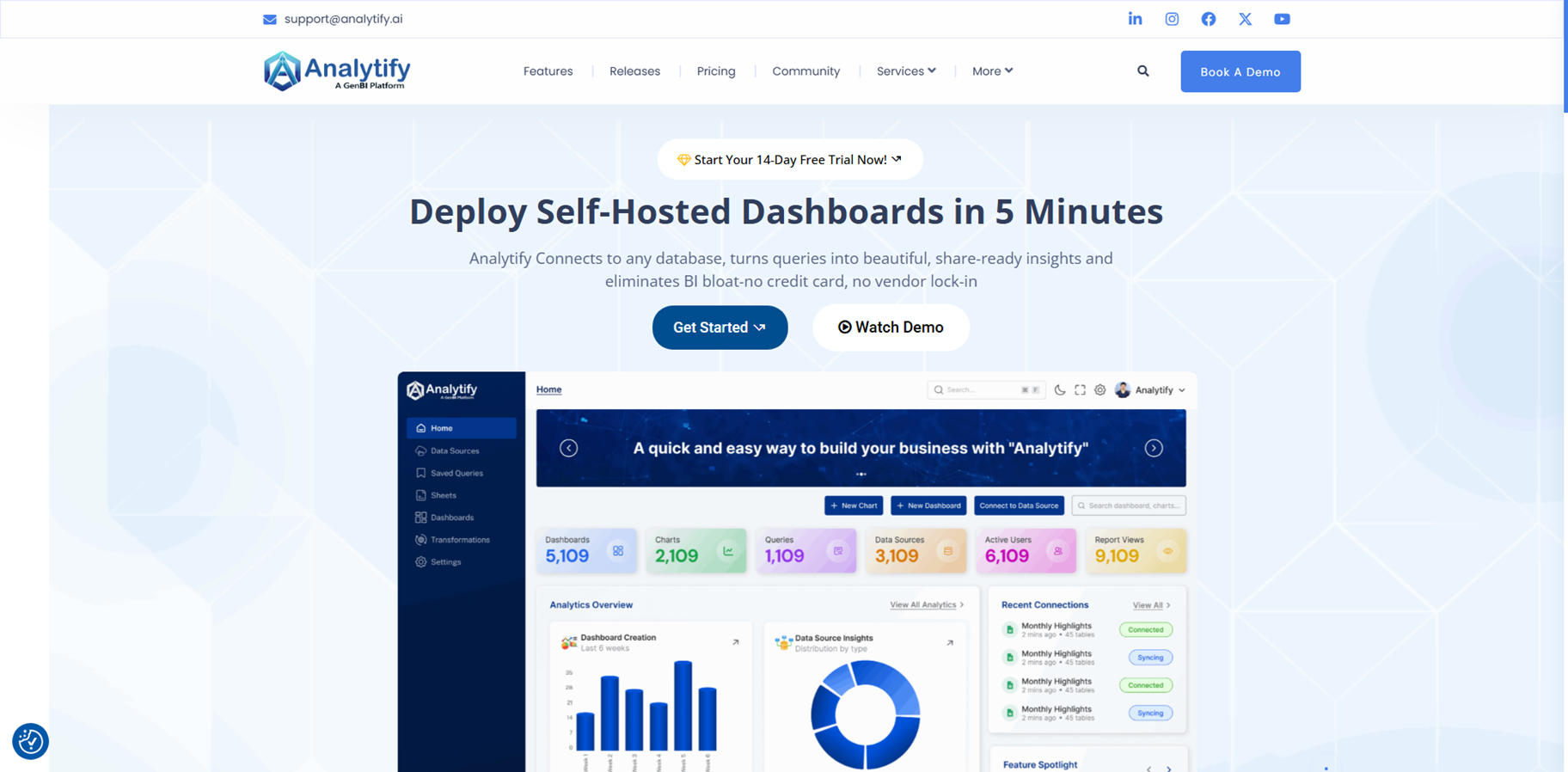Select Home in dashboard sidebar
The height and width of the screenshot is (772, 1568).
point(462,428)
